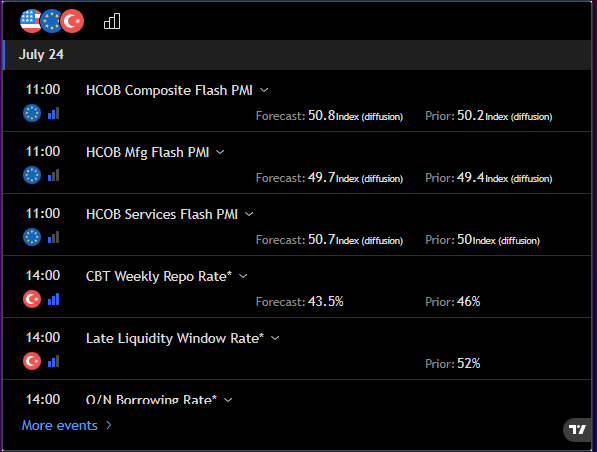Open the country flags filter
This screenshot has height=452, width=597.
tap(52, 21)
